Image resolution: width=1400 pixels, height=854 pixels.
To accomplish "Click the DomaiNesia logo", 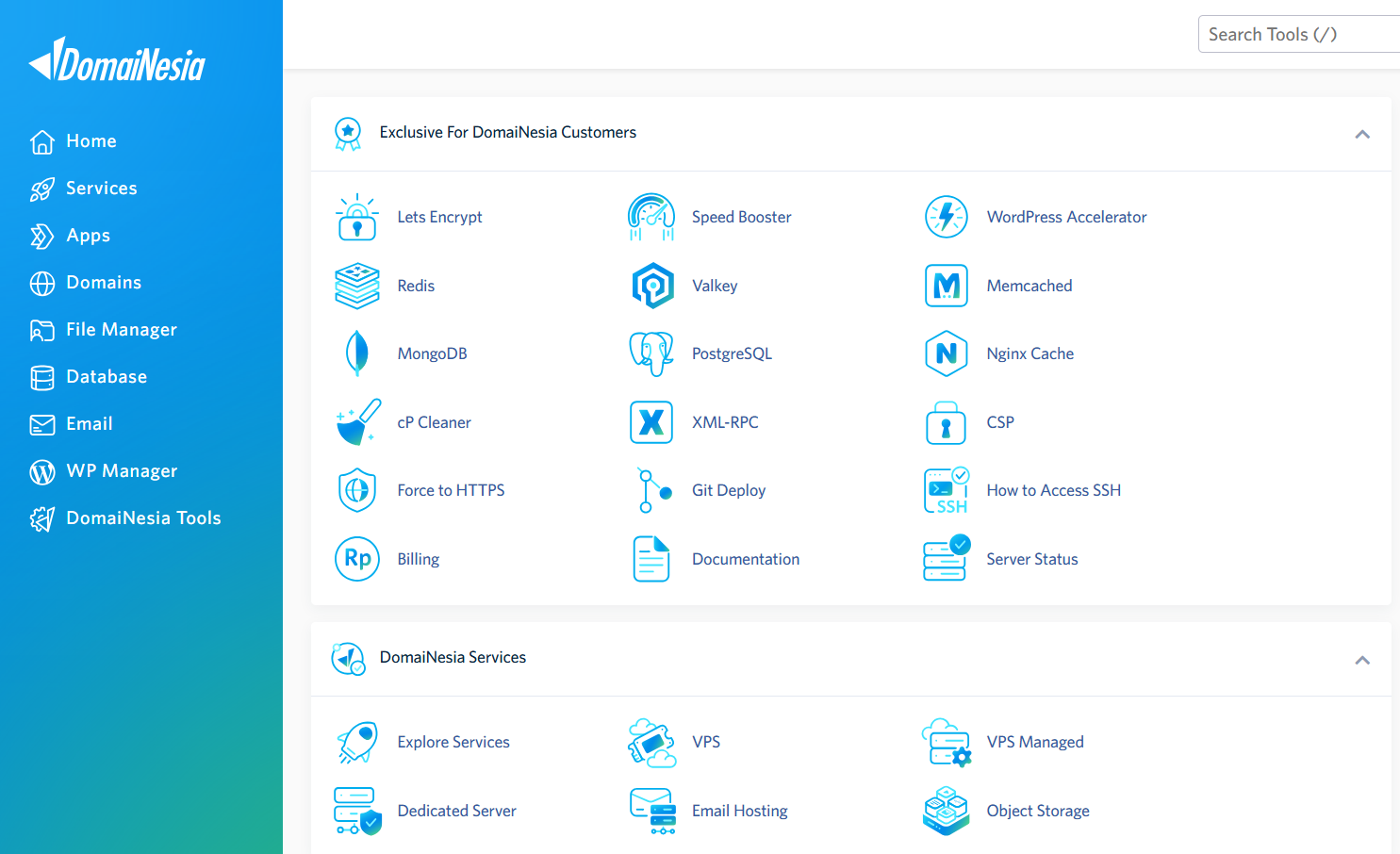I will click(x=117, y=59).
